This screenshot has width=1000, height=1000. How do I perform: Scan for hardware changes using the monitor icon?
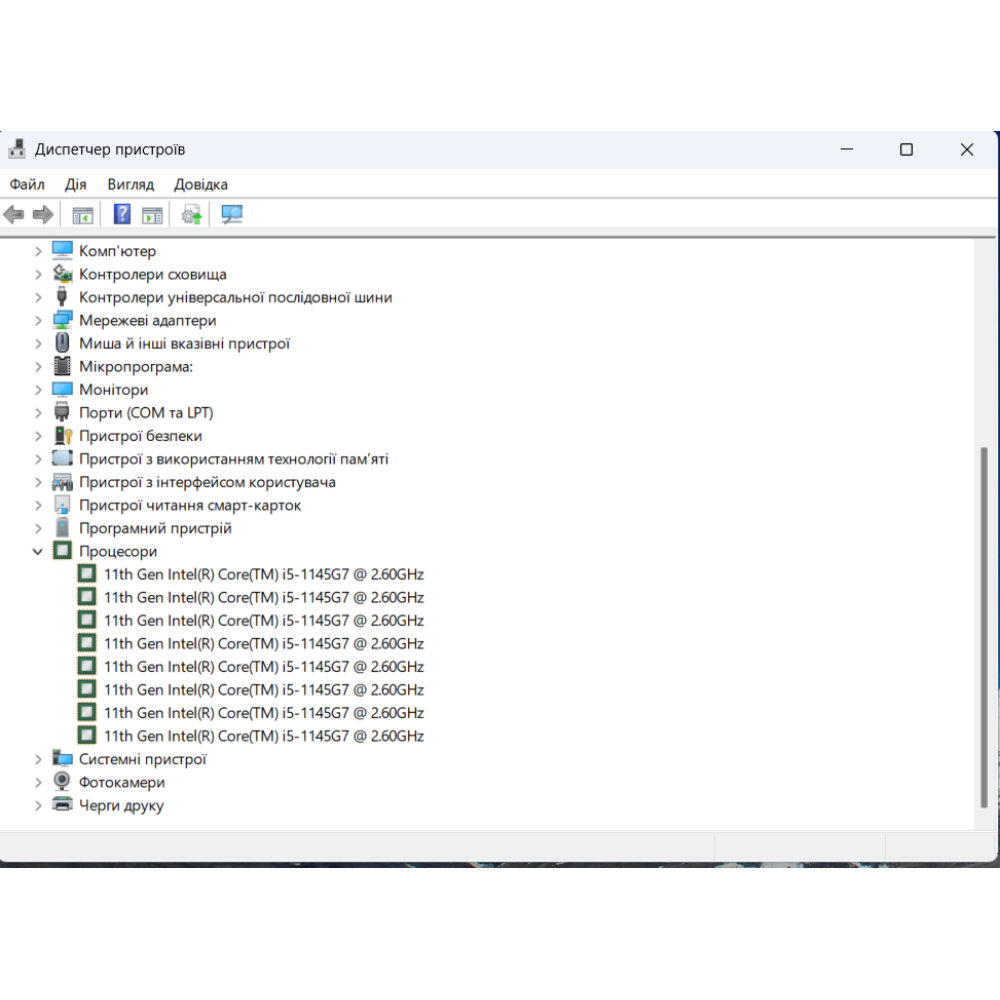point(232,214)
